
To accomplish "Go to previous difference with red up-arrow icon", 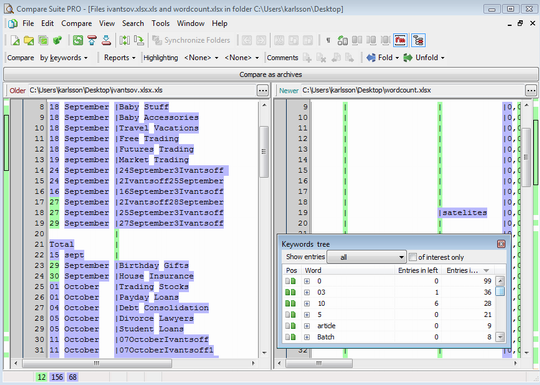I will click(x=92, y=40).
